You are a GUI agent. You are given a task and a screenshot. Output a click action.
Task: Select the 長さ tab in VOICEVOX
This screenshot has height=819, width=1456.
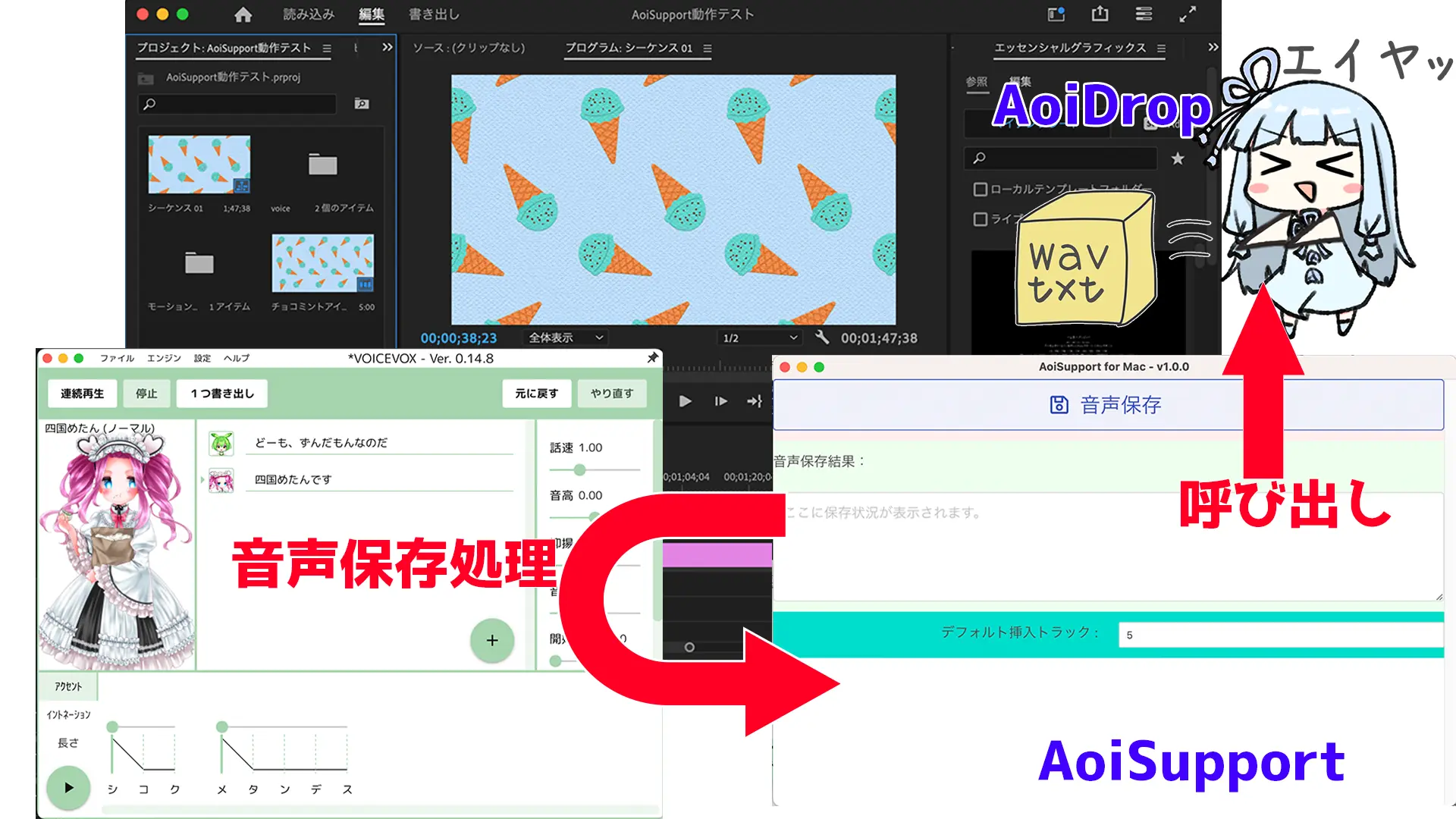point(68,743)
